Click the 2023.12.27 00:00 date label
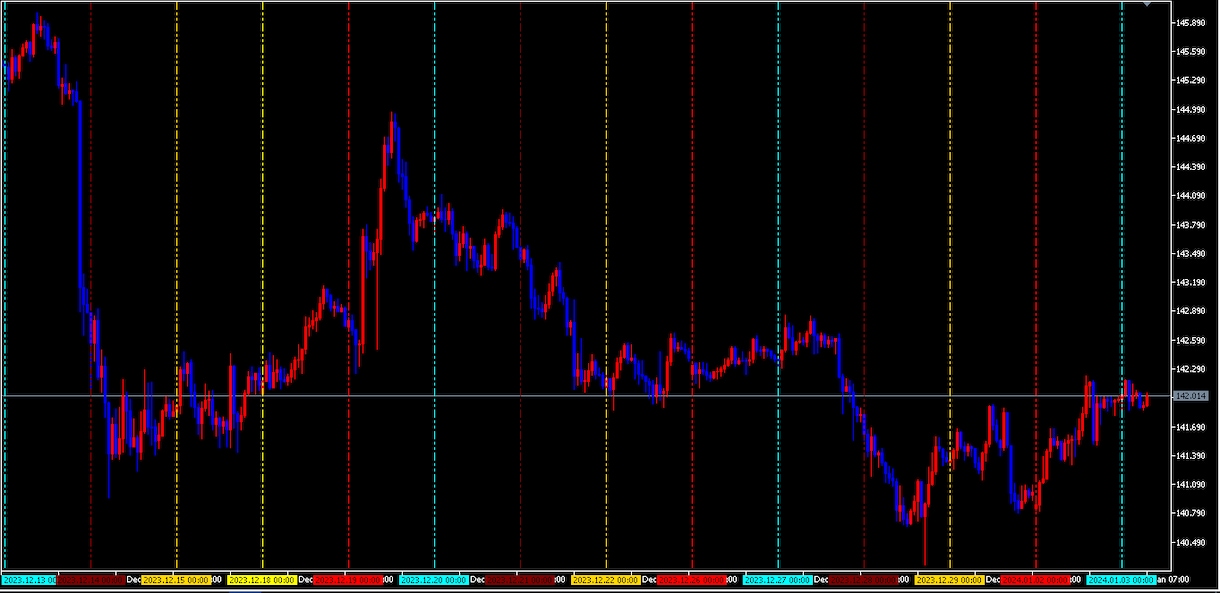The image size is (1220, 593). (x=779, y=579)
